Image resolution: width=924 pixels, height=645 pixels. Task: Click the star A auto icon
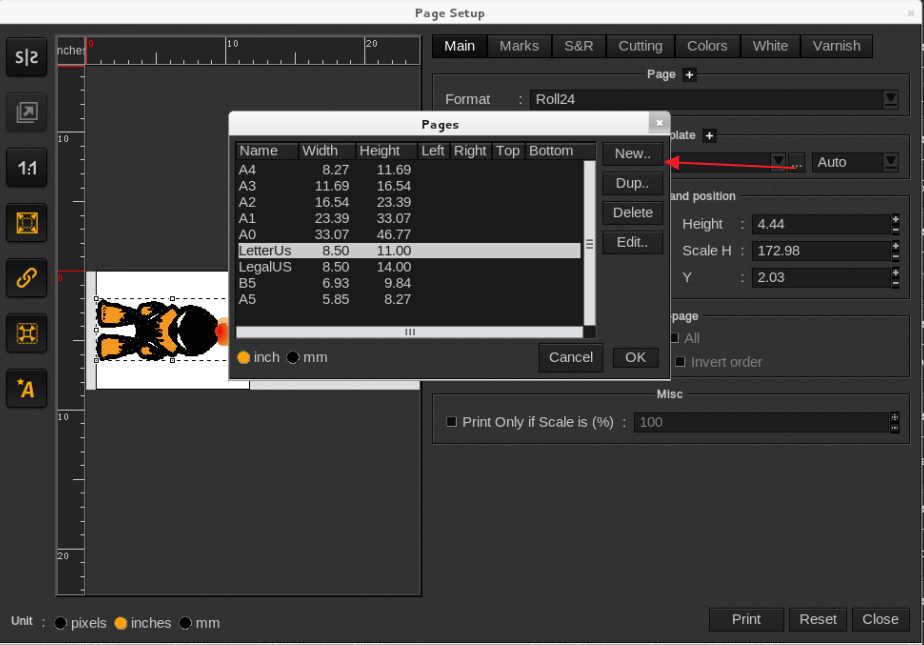(x=26, y=388)
